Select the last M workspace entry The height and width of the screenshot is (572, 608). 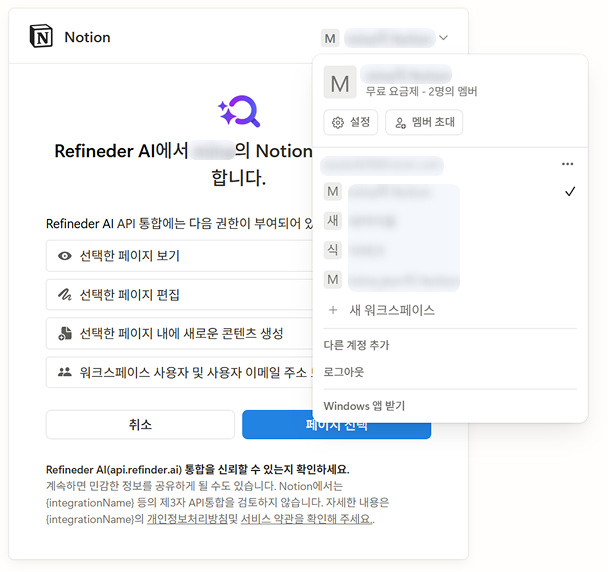point(450,279)
